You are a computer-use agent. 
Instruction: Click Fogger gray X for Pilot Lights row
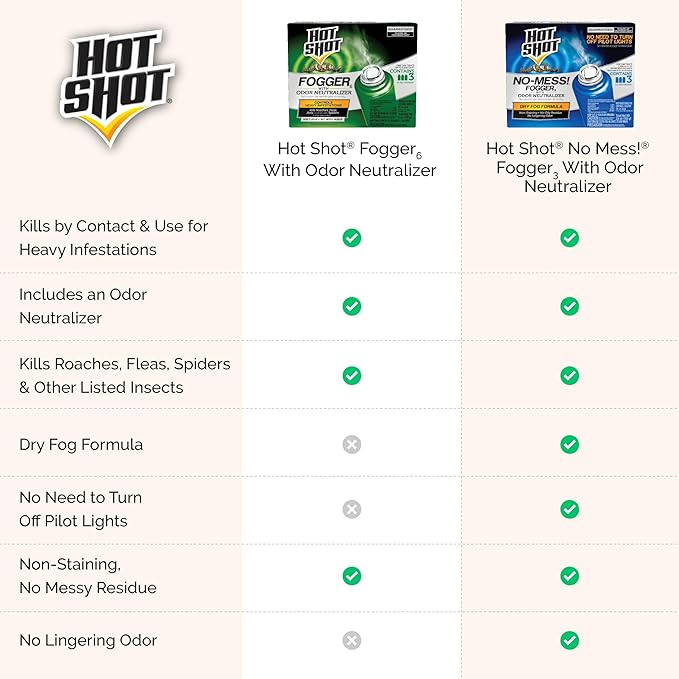(x=352, y=509)
